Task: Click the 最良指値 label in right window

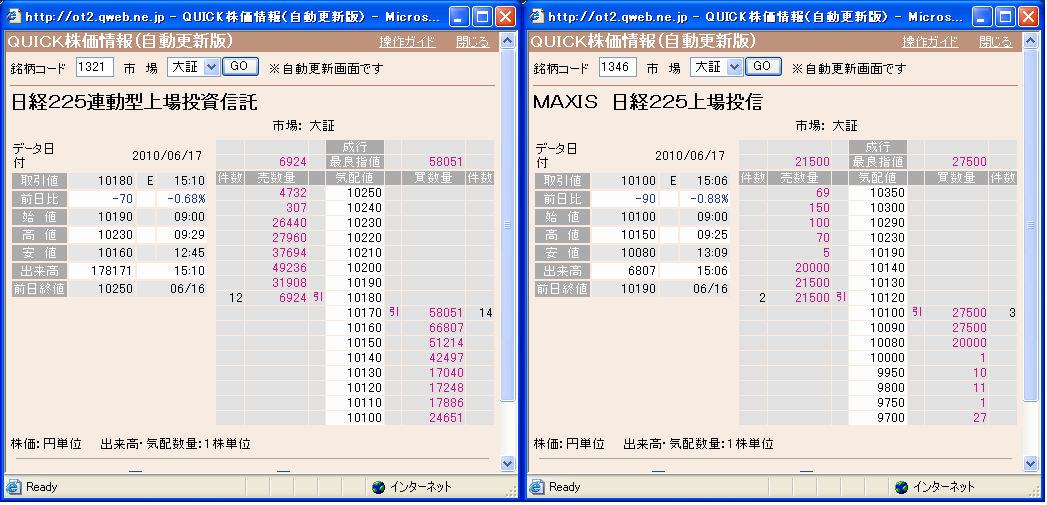Action: tap(878, 162)
